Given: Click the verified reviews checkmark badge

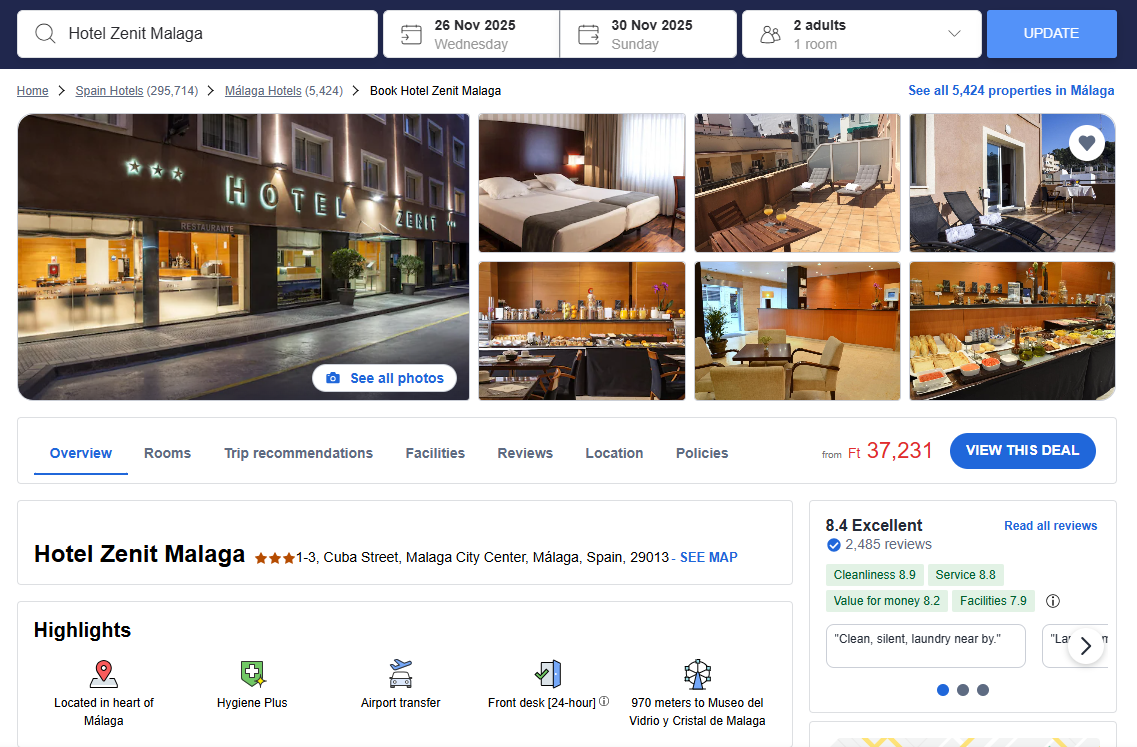Looking at the screenshot, I should pos(834,545).
